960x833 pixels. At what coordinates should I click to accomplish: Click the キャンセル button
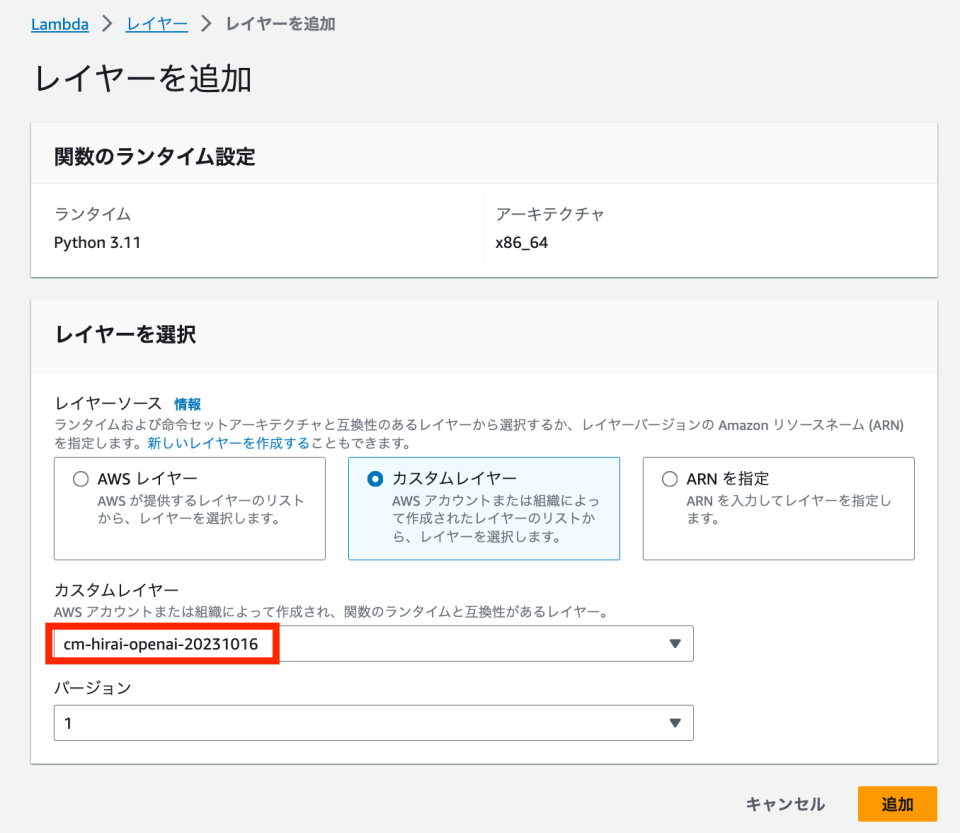pos(785,804)
